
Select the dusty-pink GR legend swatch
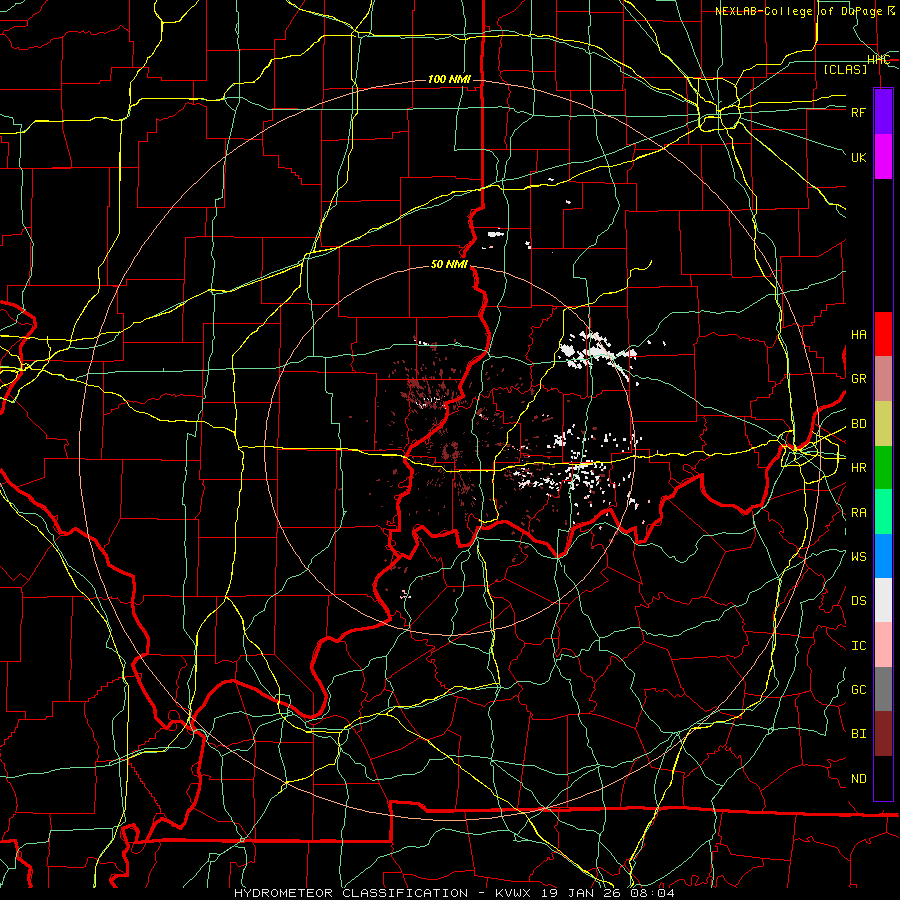[883, 379]
